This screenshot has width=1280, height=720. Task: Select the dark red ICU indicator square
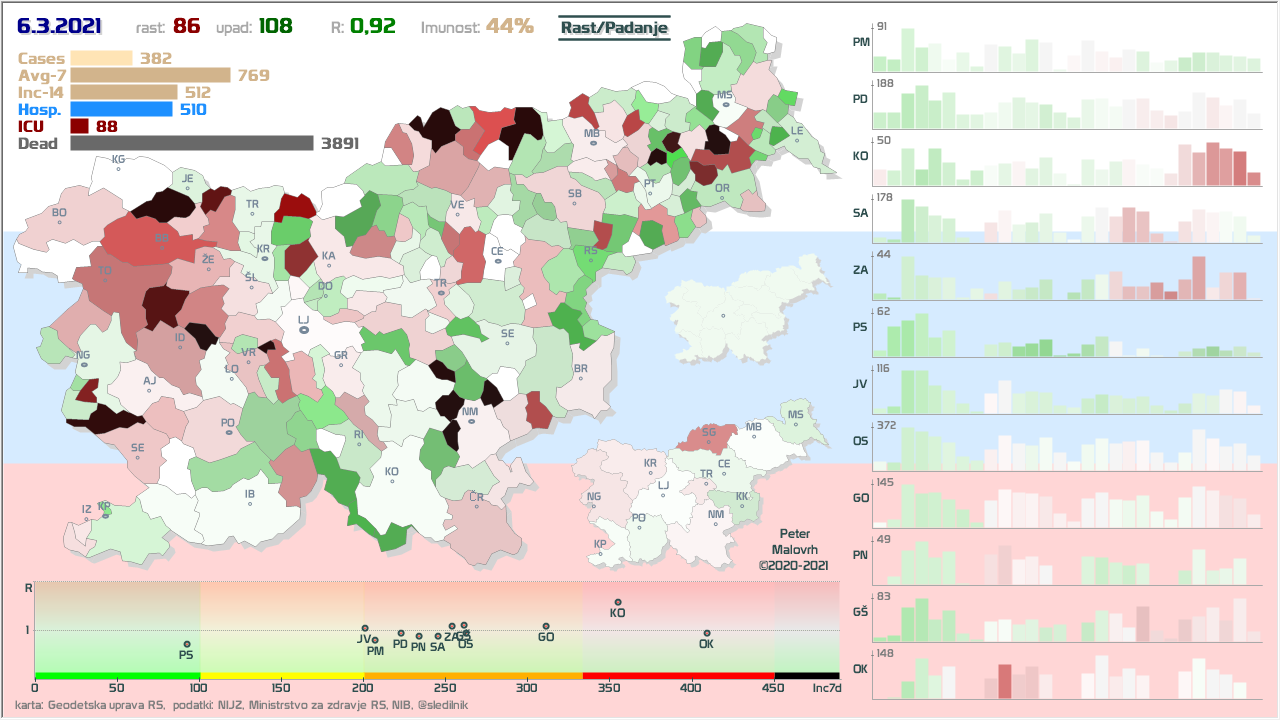[x=80, y=126]
